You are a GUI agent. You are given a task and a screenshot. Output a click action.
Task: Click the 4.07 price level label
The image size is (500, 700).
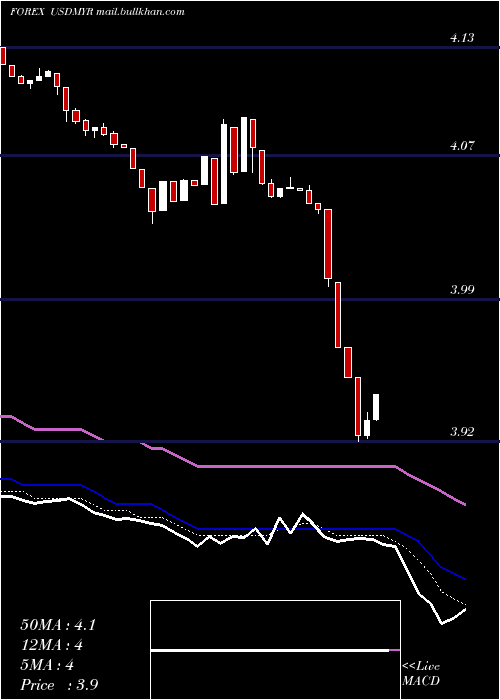tap(462, 146)
